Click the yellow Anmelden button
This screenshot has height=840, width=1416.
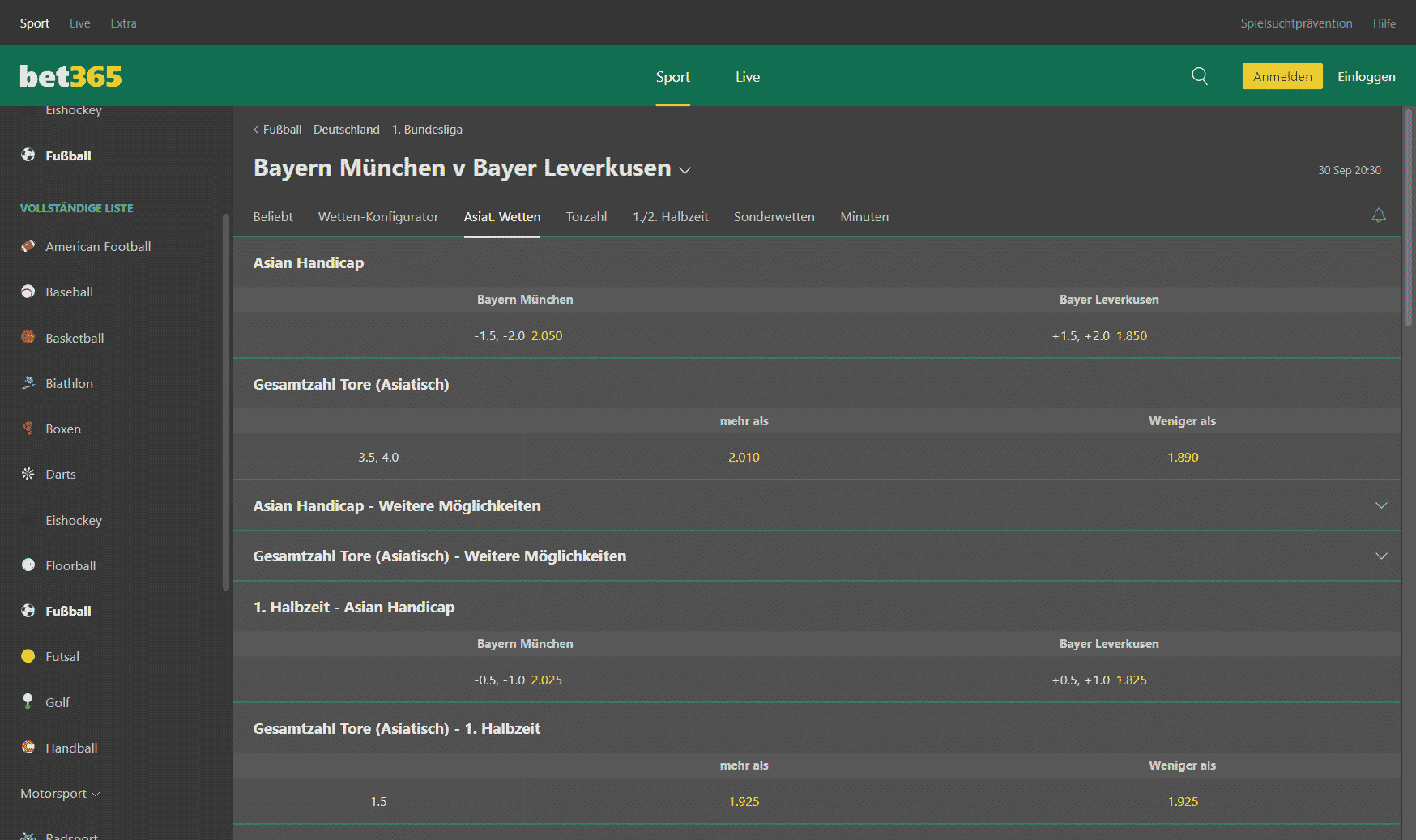[x=1282, y=76]
